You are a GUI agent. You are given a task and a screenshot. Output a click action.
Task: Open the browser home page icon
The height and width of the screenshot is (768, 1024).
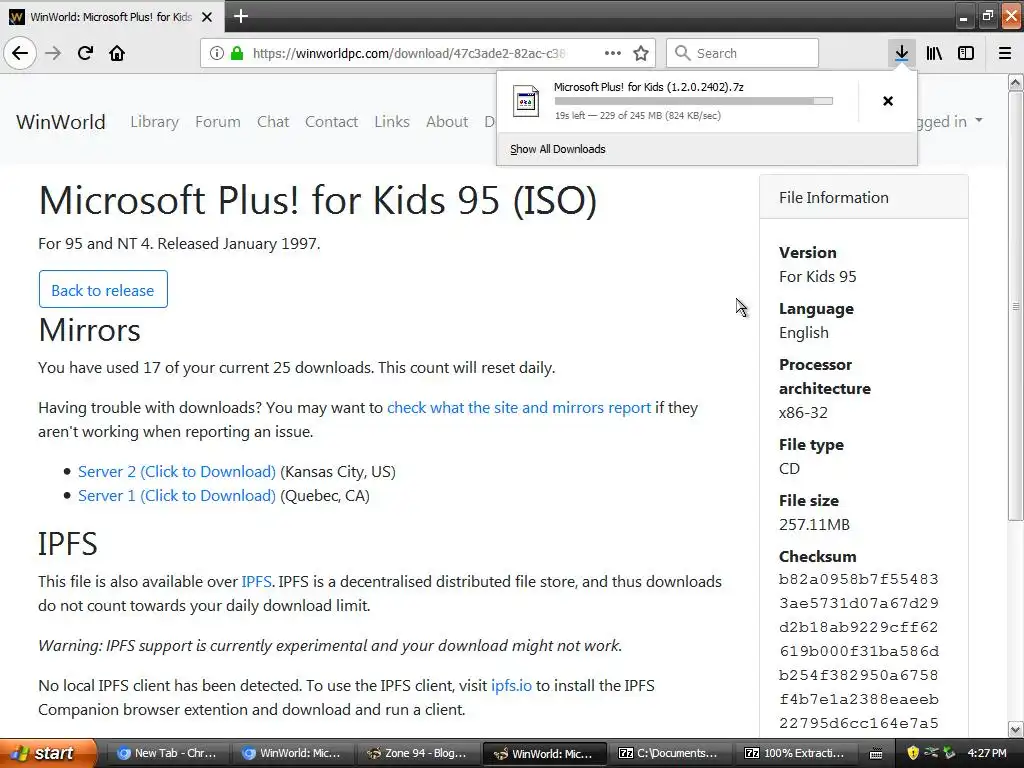coord(117,53)
